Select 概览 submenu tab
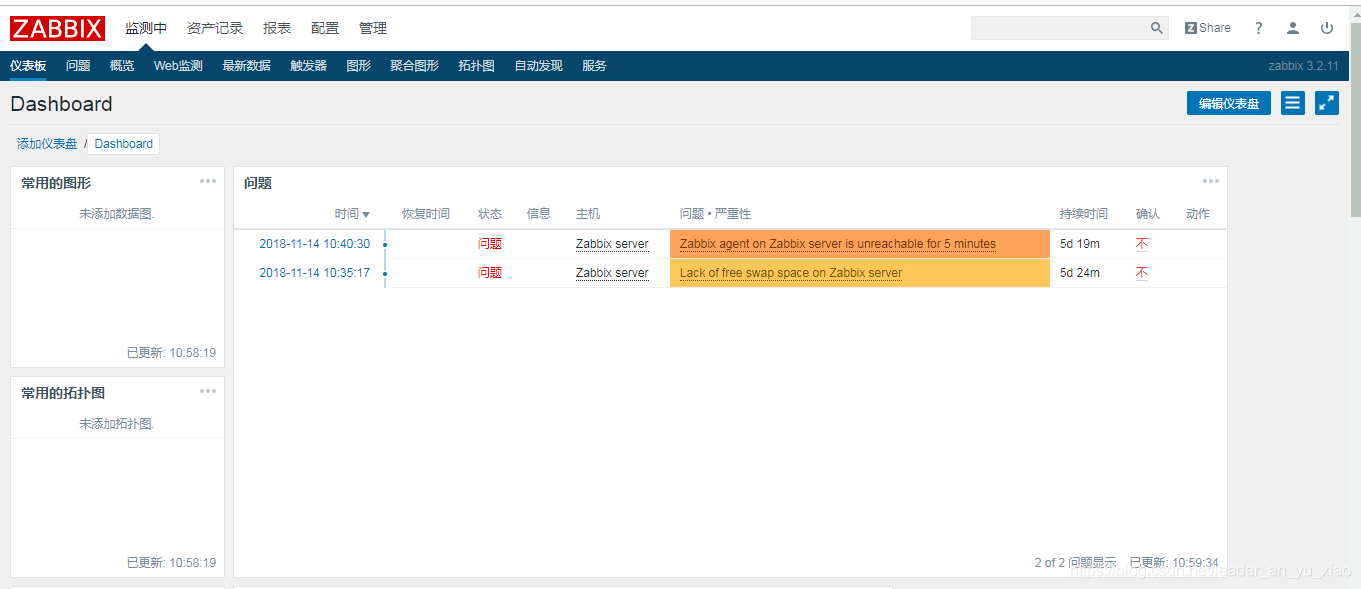This screenshot has height=589, width=1361. 122,66
